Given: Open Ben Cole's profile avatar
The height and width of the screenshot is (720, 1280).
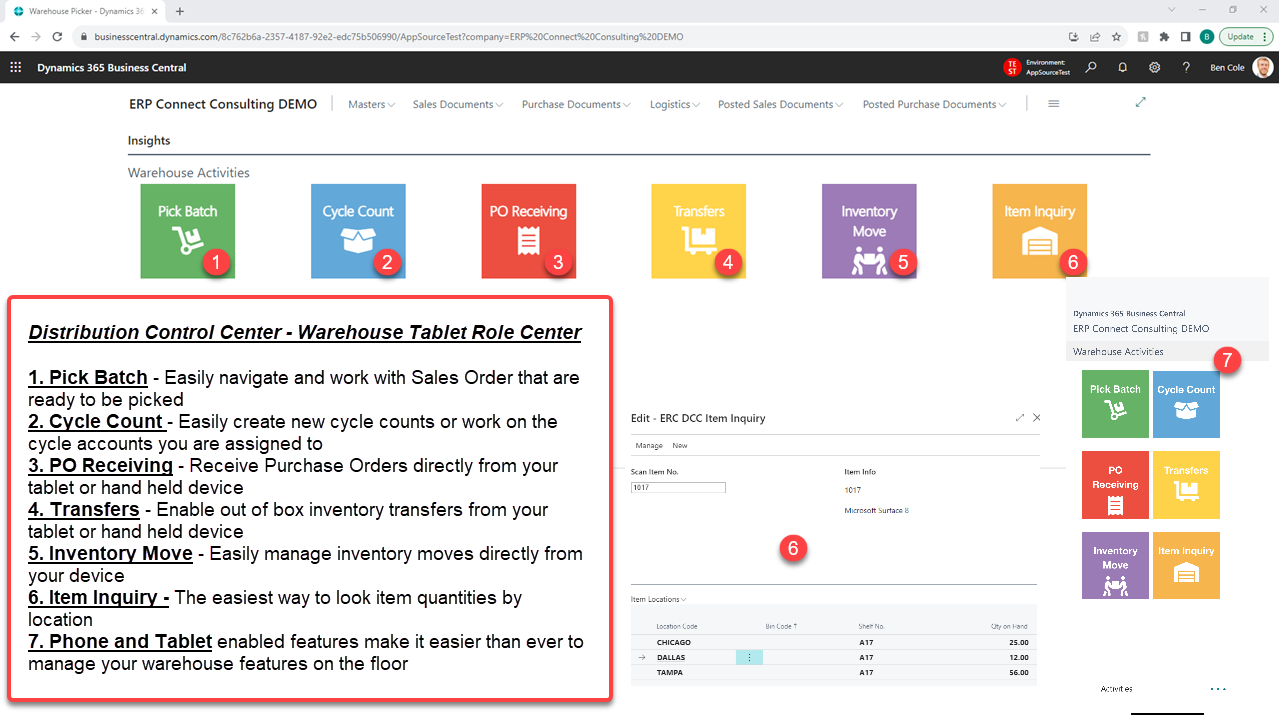Looking at the screenshot, I should tap(1263, 67).
